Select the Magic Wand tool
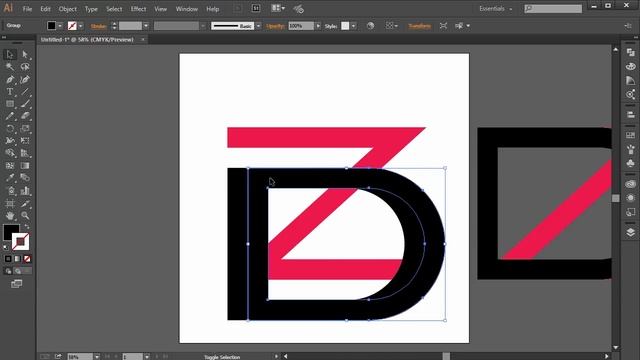The width and height of the screenshot is (640, 360). coord(10,67)
